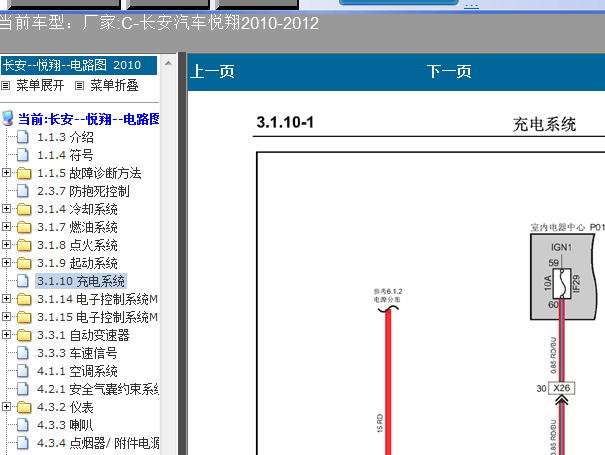Expand 3.1.9 起动系统 folder

tap(6, 262)
